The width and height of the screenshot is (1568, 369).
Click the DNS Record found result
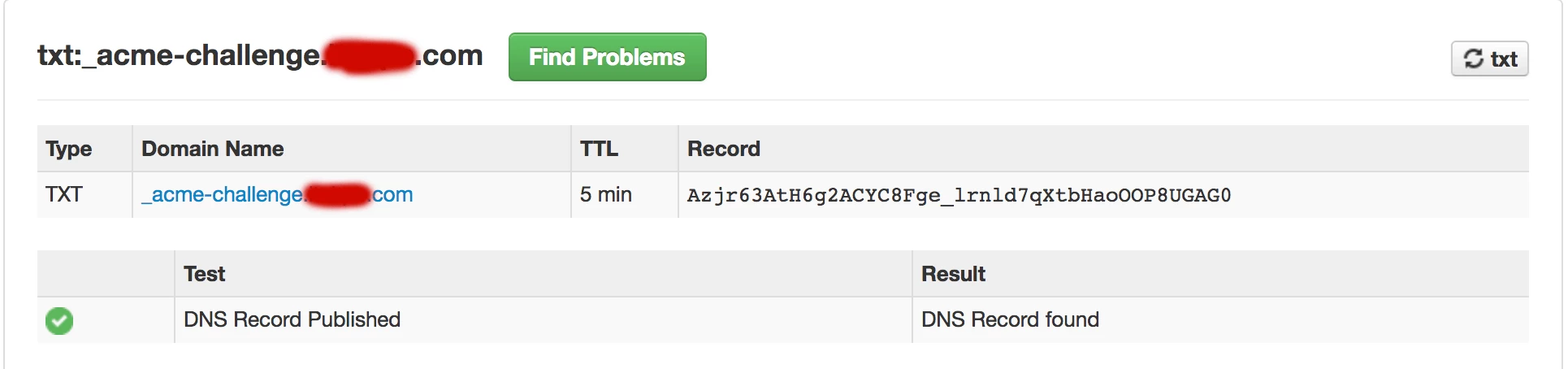(1010, 319)
